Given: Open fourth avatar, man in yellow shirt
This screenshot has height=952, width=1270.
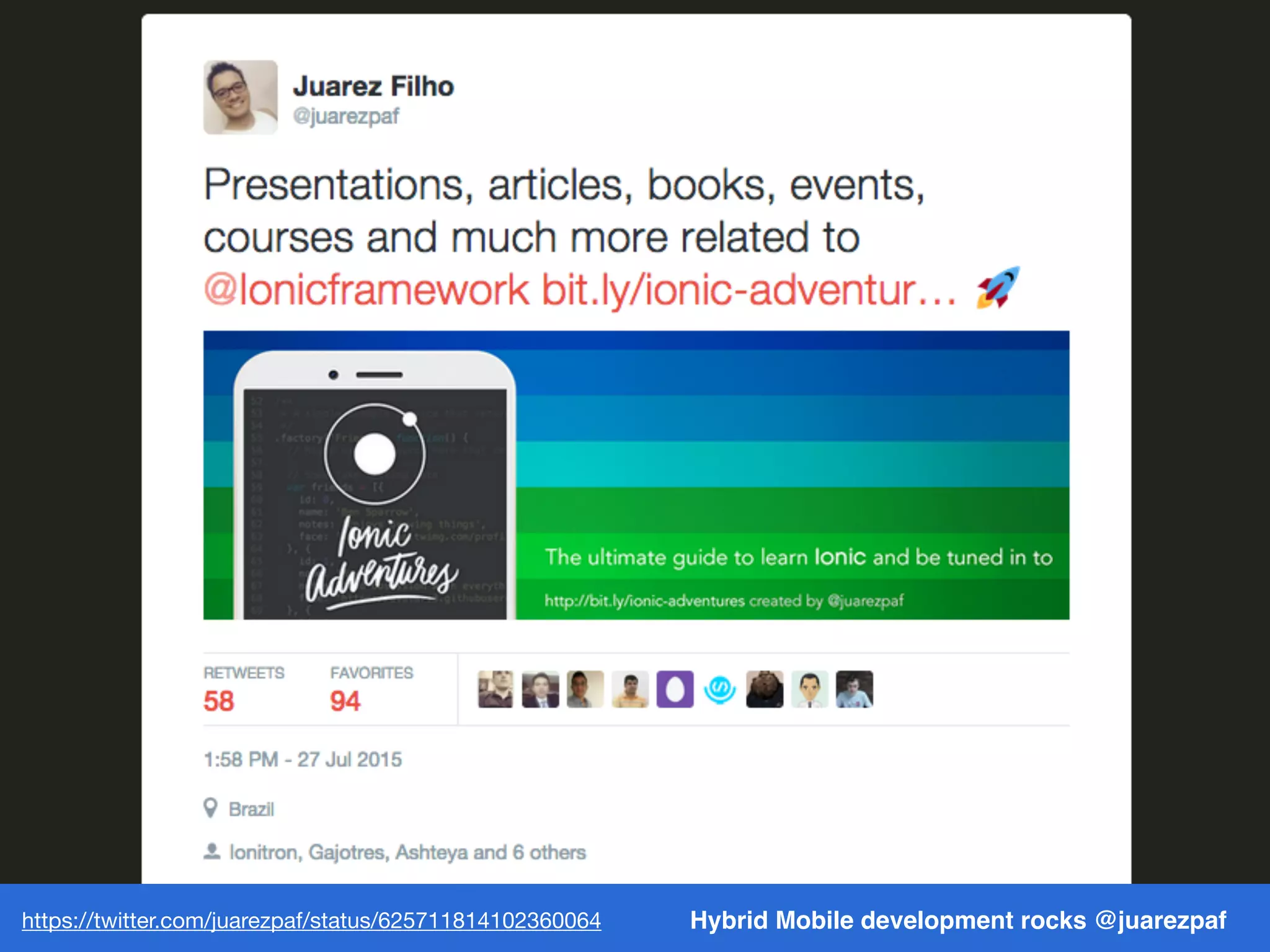Looking at the screenshot, I should (x=630, y=689).
